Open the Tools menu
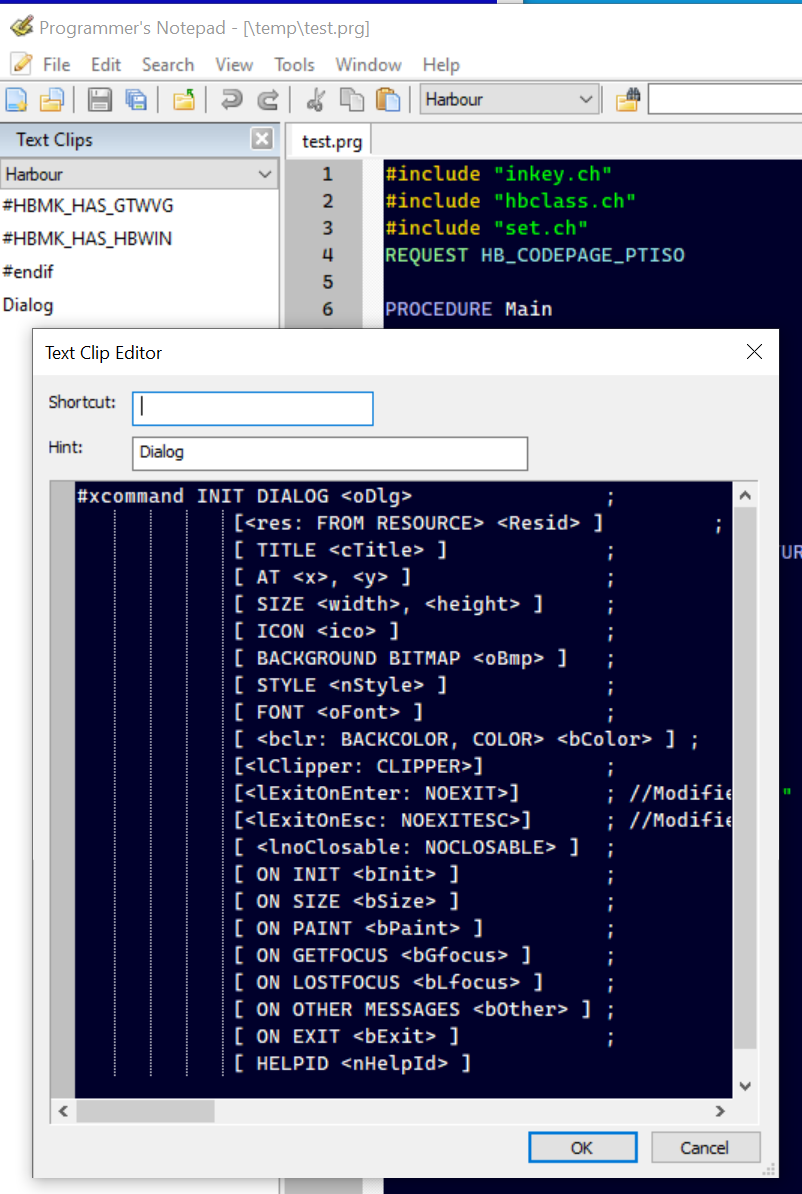 click(295, 65)
